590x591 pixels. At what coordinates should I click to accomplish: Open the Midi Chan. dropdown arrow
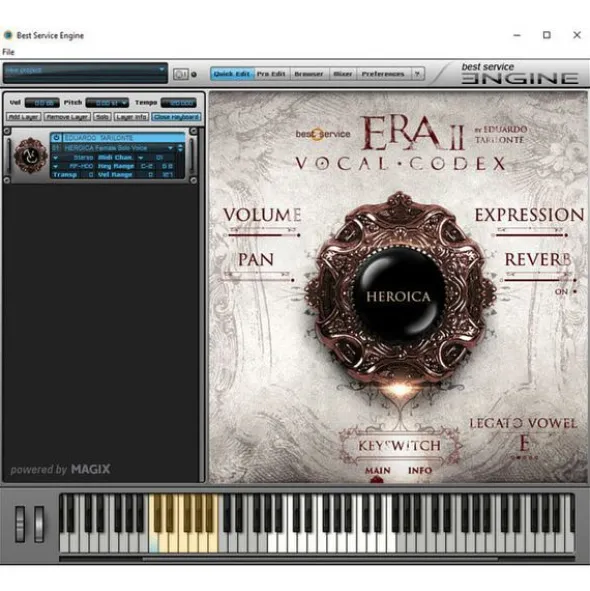pyautogui.click(x=140, y=157)
